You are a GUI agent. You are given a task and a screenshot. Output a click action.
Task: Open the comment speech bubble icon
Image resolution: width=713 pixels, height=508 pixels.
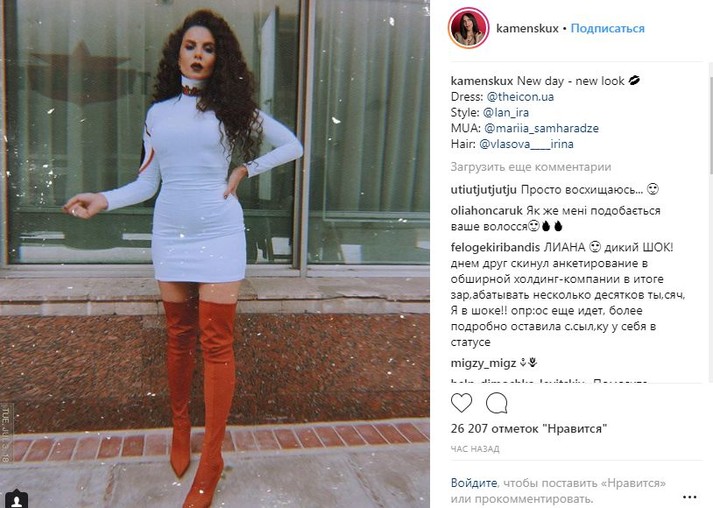(x=497, y=403)
